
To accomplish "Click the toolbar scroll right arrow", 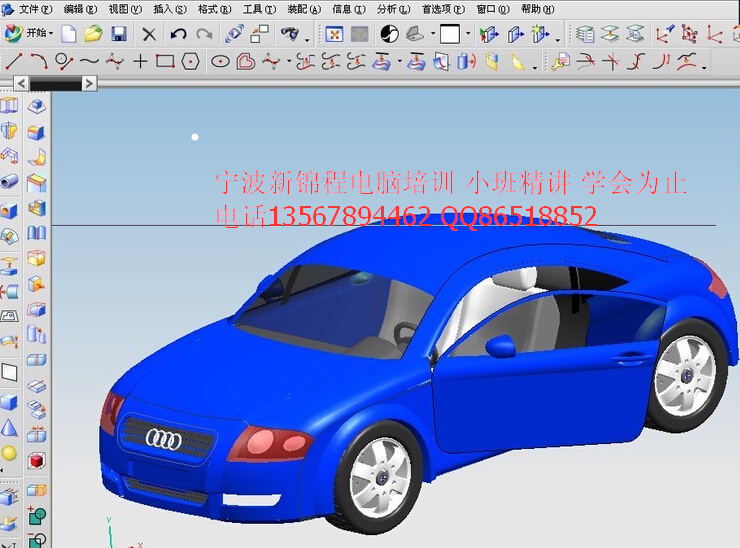I will tap(89, 84).
